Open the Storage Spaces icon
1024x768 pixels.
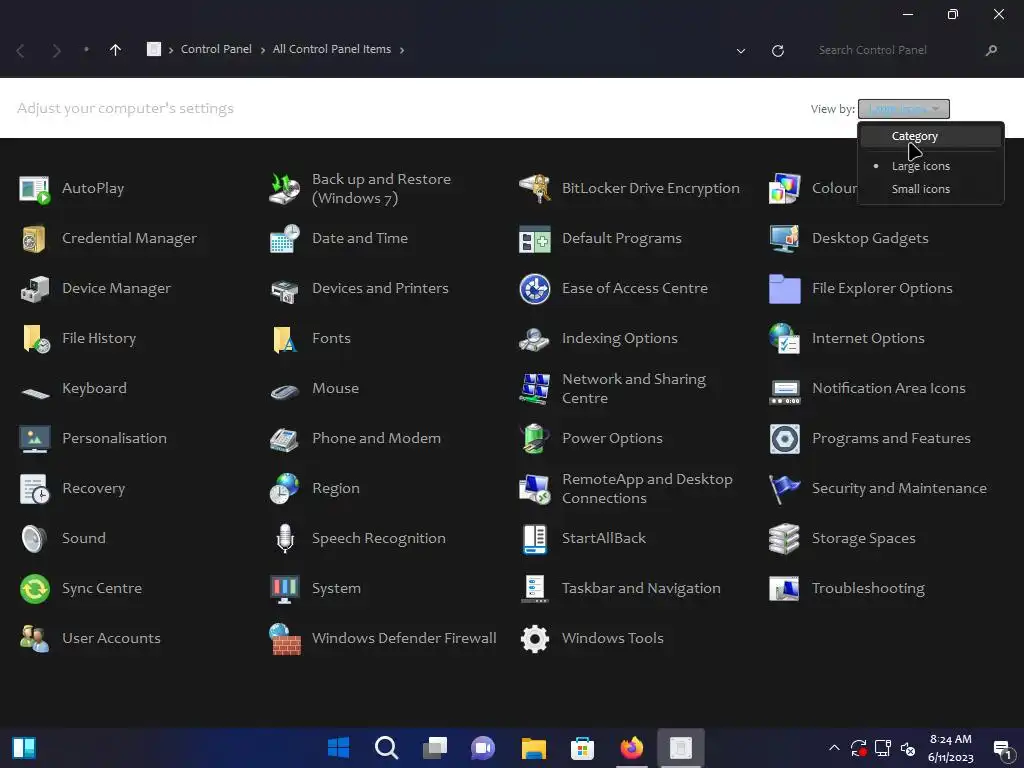pos(784,539)
